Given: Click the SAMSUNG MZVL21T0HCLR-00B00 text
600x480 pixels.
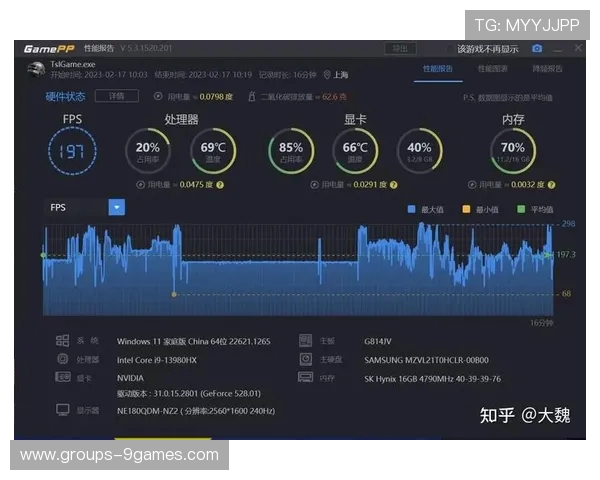Looking at the screenshot, I should pos(426,360).
